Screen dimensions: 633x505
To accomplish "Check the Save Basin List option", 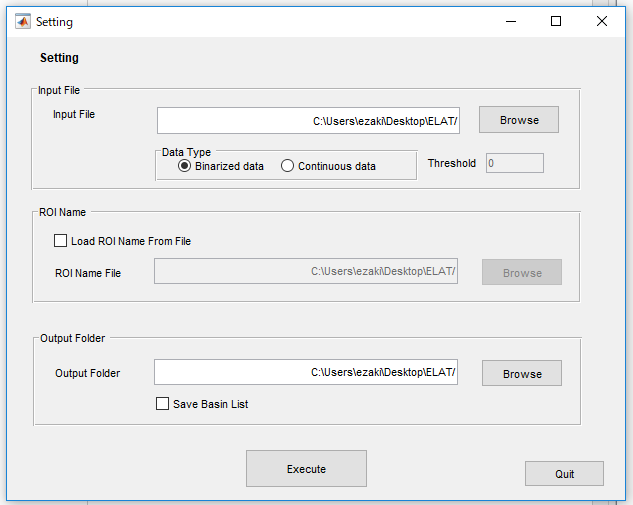I will tap(162, 404).
